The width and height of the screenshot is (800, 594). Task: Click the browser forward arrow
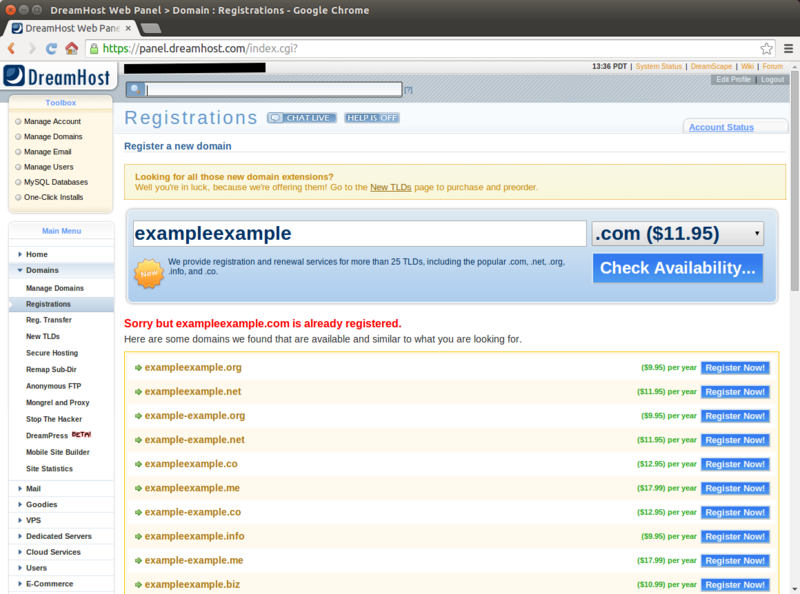click(x=32, y=48)
